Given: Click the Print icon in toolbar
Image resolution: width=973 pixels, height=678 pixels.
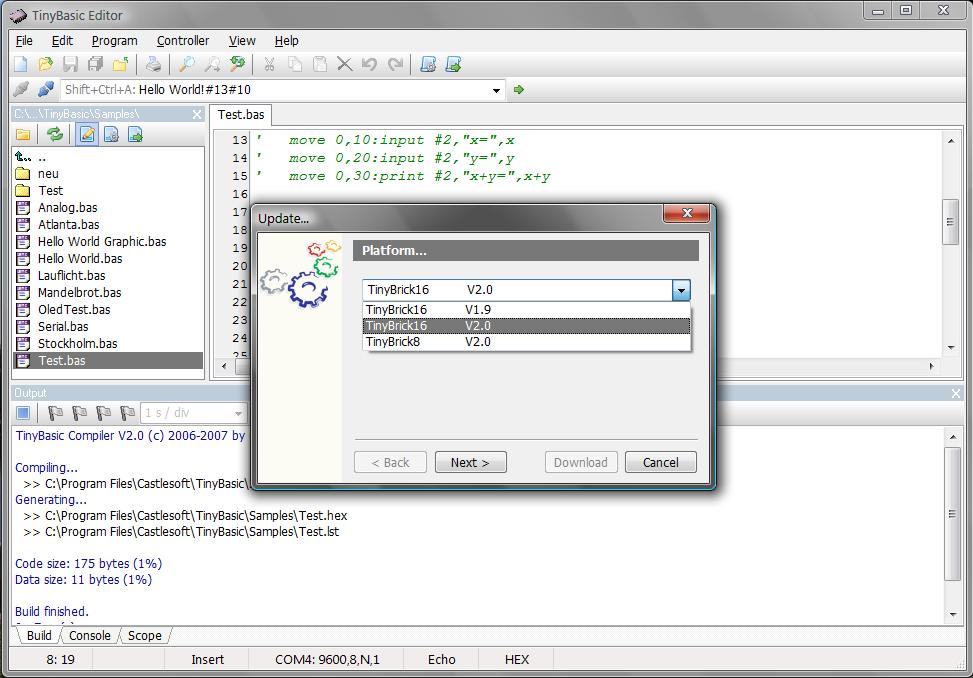Looking at the screenshot, I should click(153, 64).
